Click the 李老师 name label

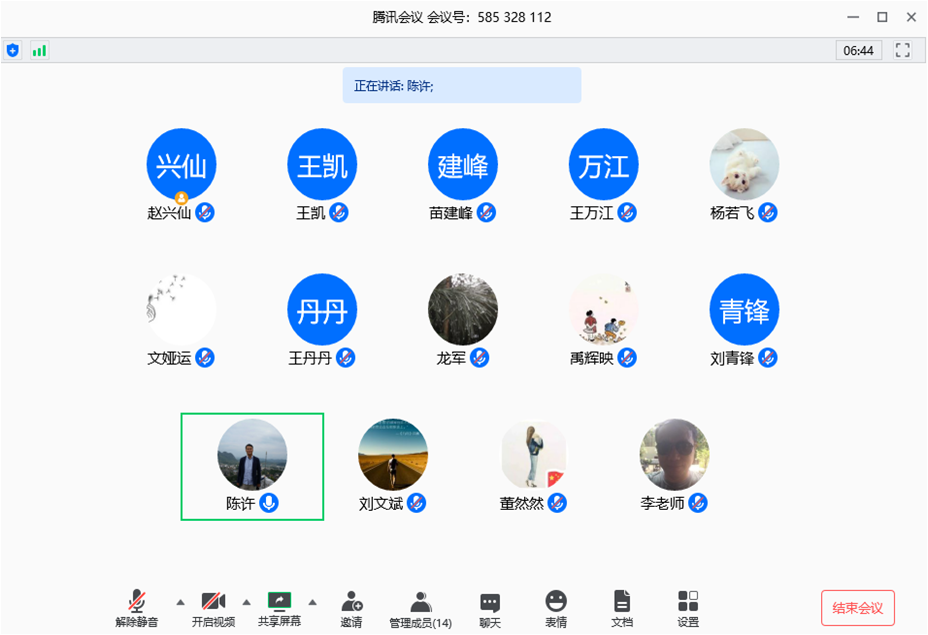[x=662, y=504]
